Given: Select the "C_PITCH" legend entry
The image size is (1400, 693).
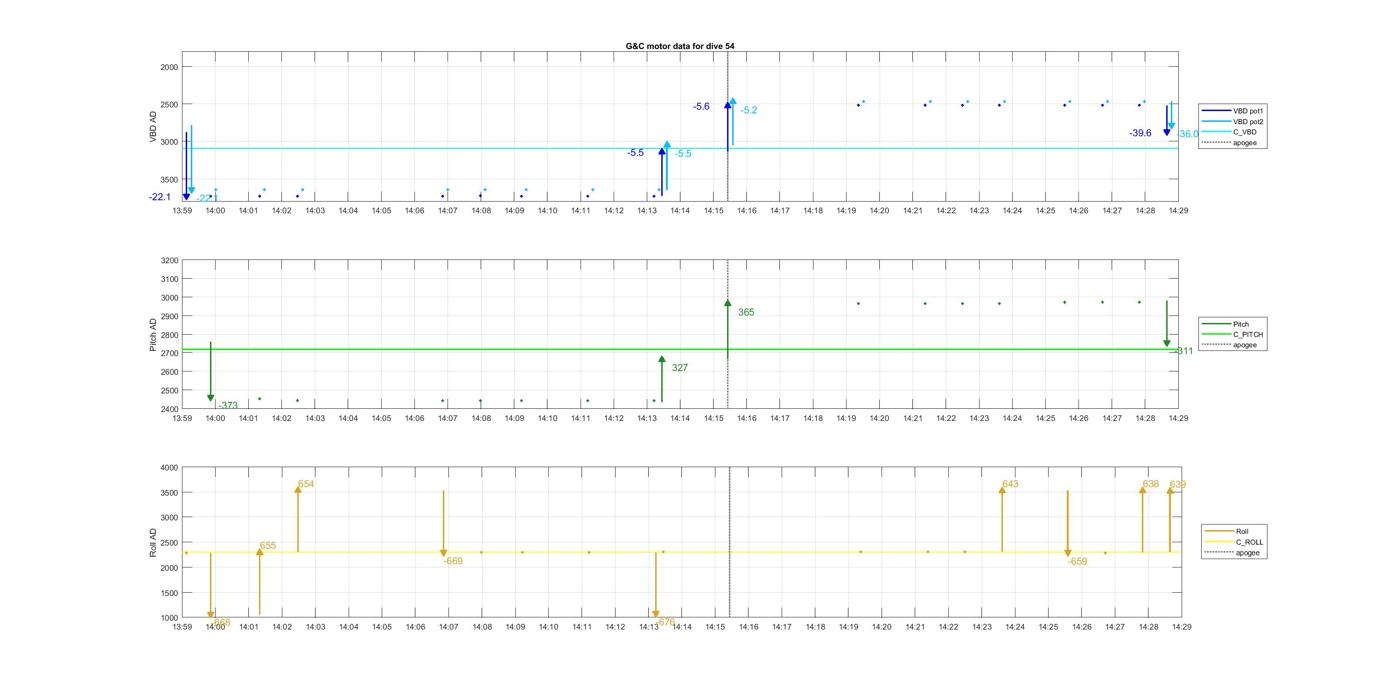Looking at the screenshot, I should [x=1233, y=334].
